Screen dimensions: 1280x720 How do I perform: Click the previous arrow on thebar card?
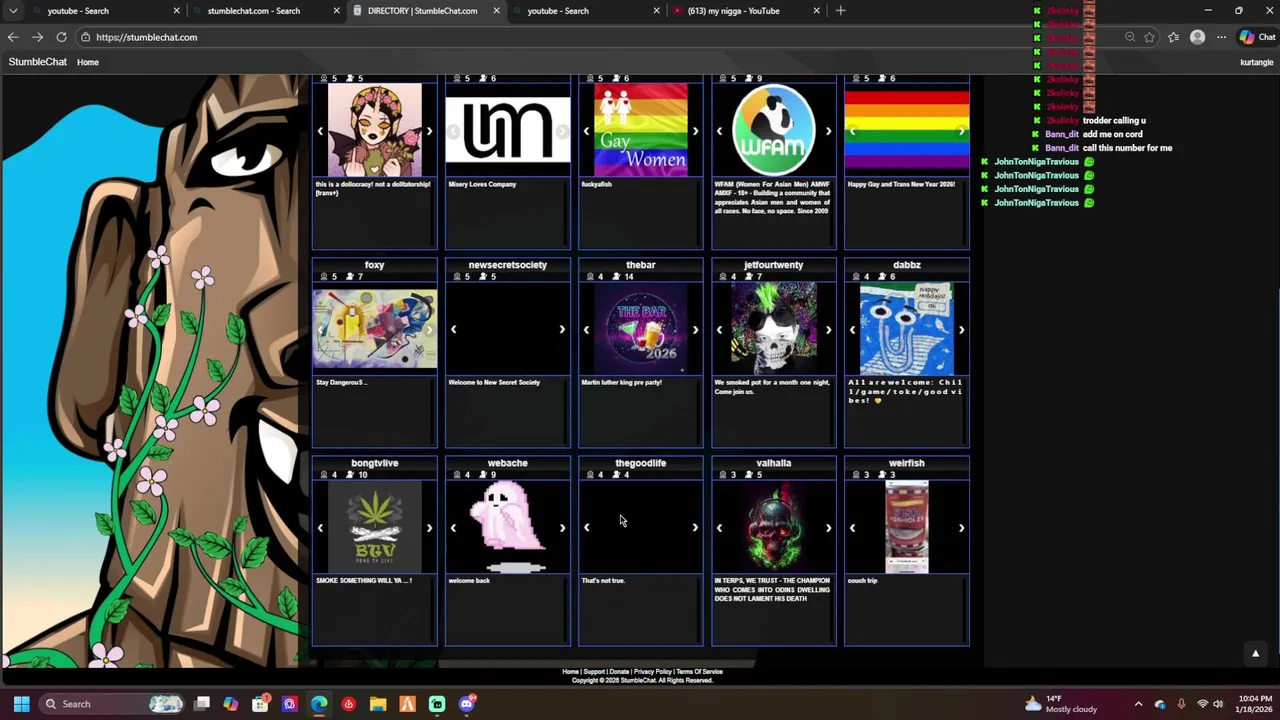pyautogui.click(x=586, y=329)
